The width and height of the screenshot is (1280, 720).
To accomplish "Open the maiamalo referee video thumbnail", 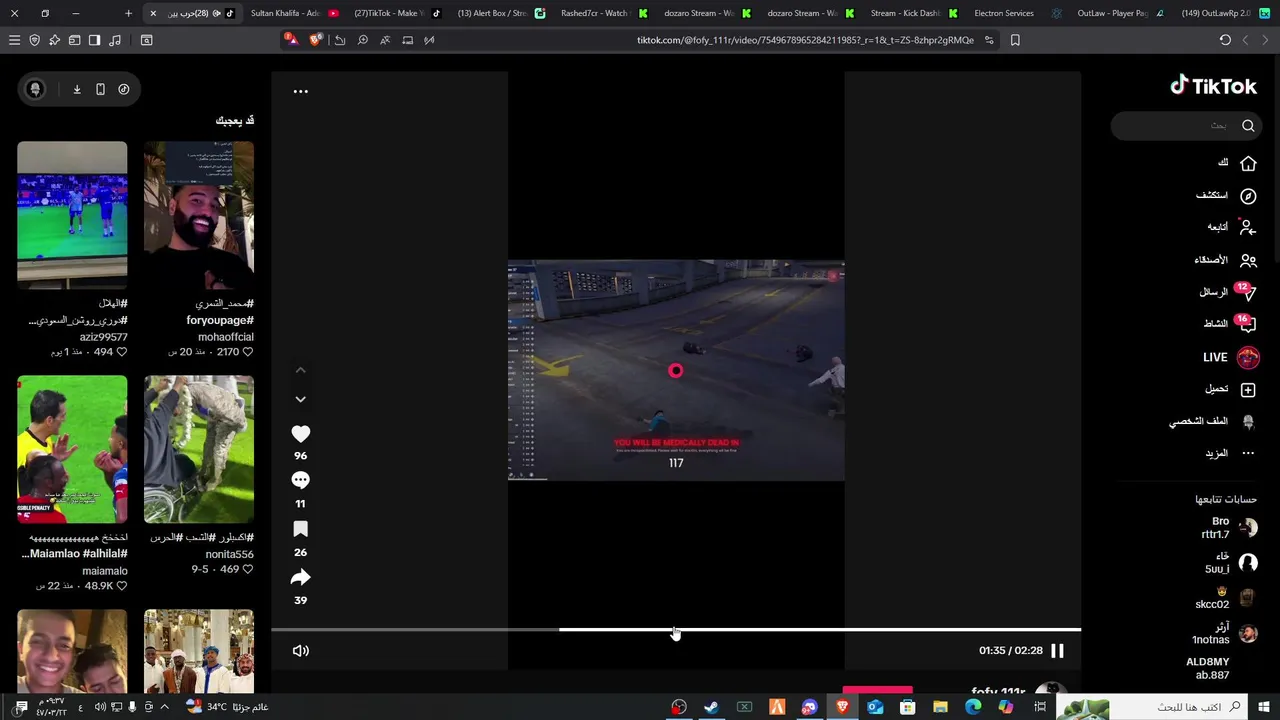I will [x=72, y=449].
